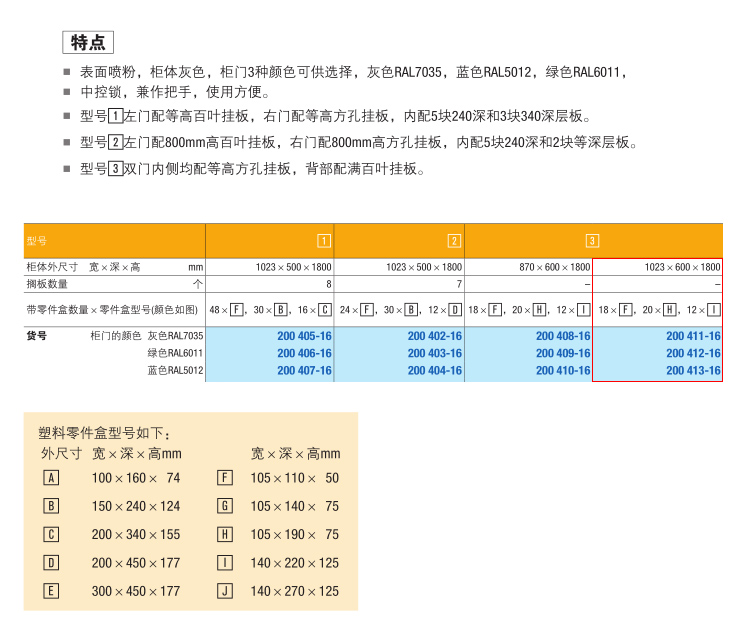The height and width of the screenshot is (623, 750).
Task: Click the dimension 200 × 450 × 177
Action: (x=136, y=563)
